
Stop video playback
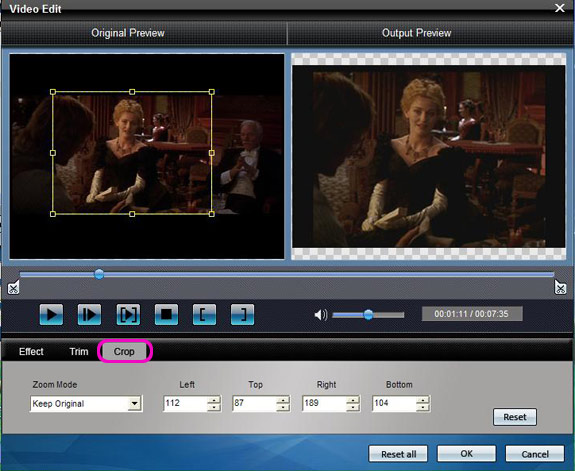[x=166, y=314]
